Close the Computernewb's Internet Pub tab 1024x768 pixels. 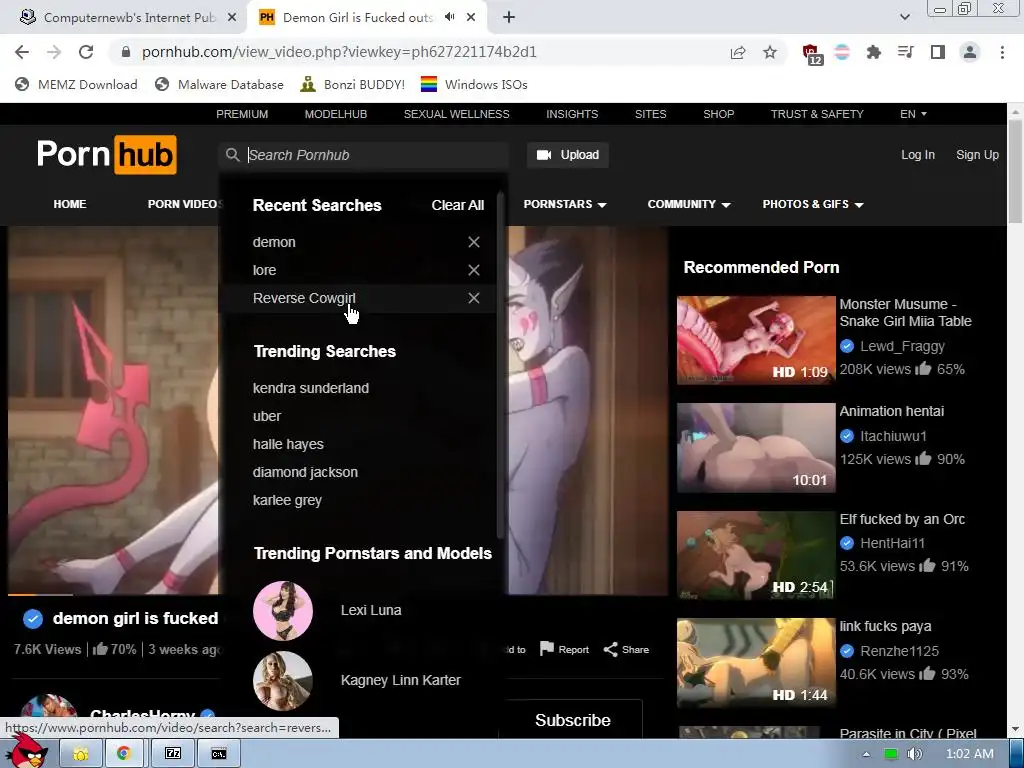232,18
